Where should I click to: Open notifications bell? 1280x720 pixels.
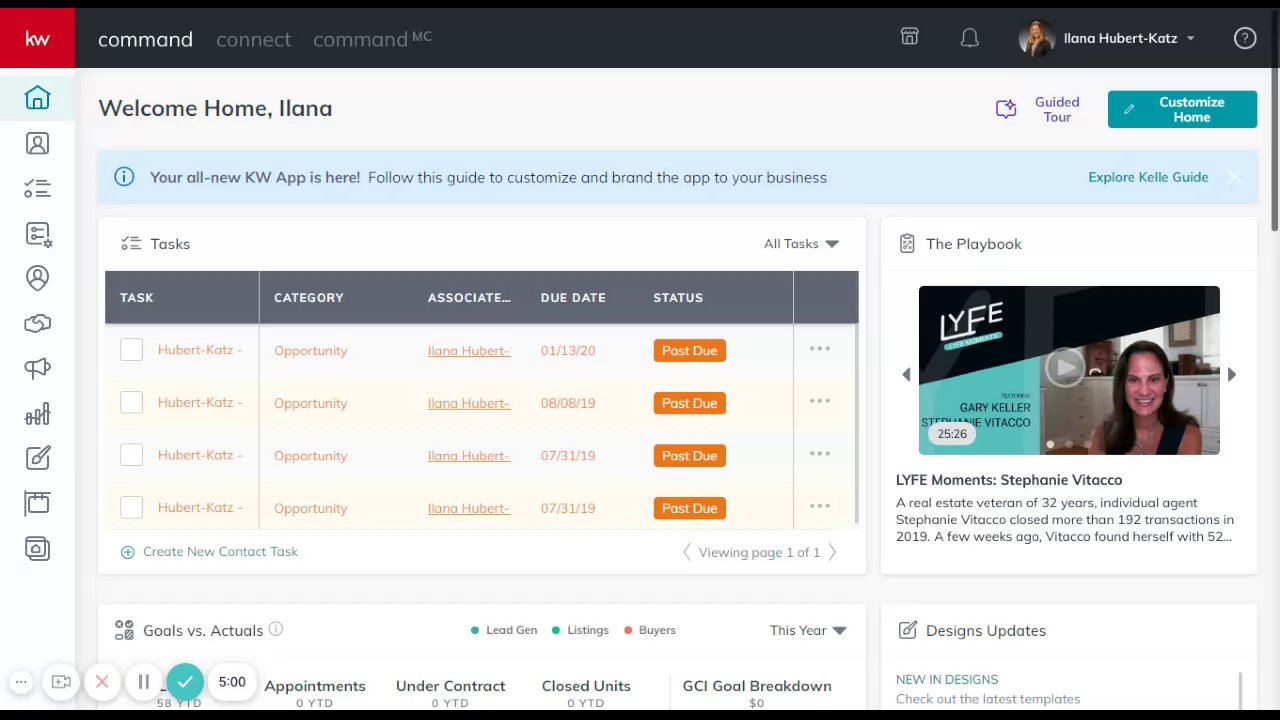coord(969,38)
